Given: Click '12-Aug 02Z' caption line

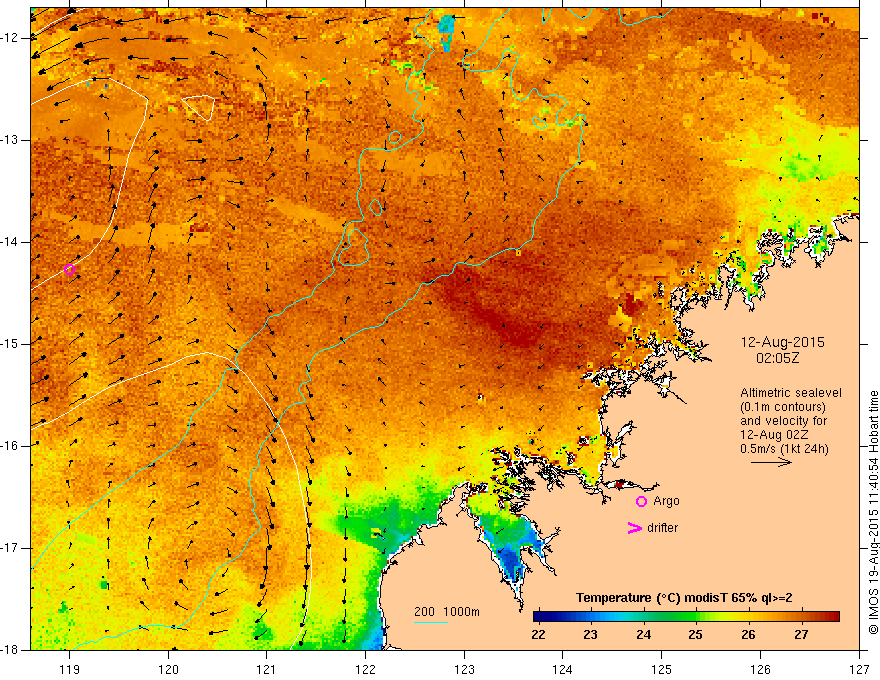Looking at the screenshot, I should [775, 435].
